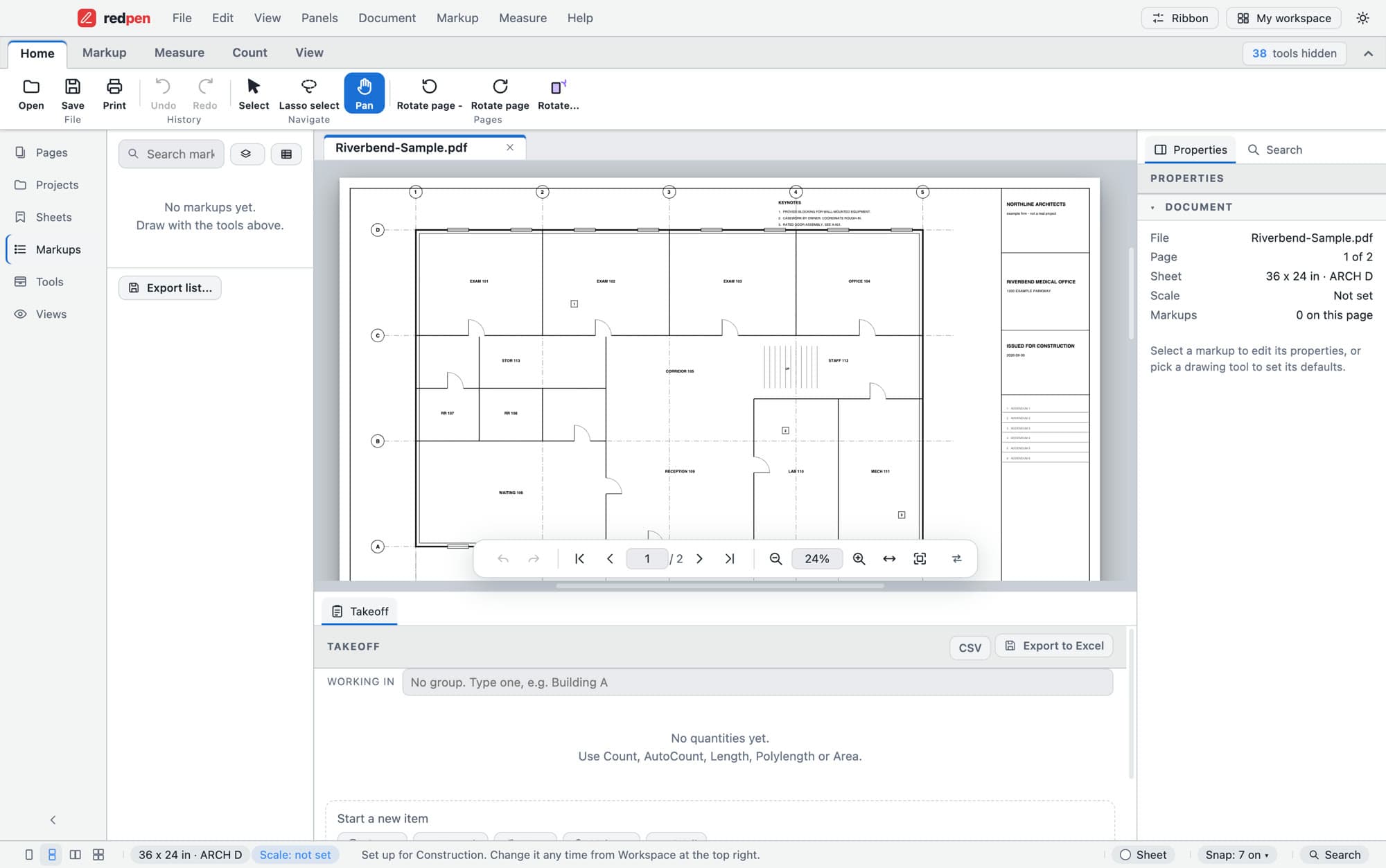This screenshot has height=868, width=1386.
Task: Switch markups list to table view icon
Action: point(286,154)
